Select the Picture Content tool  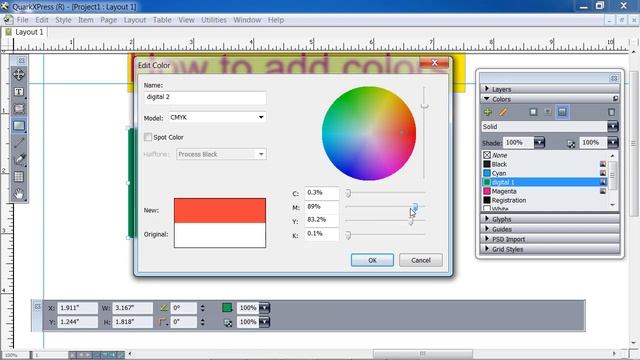(19, 109)
